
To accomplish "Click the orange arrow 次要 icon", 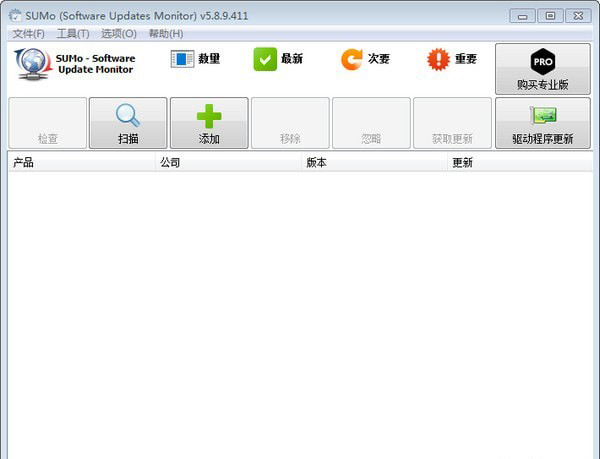I will click(x=351, y=59).
